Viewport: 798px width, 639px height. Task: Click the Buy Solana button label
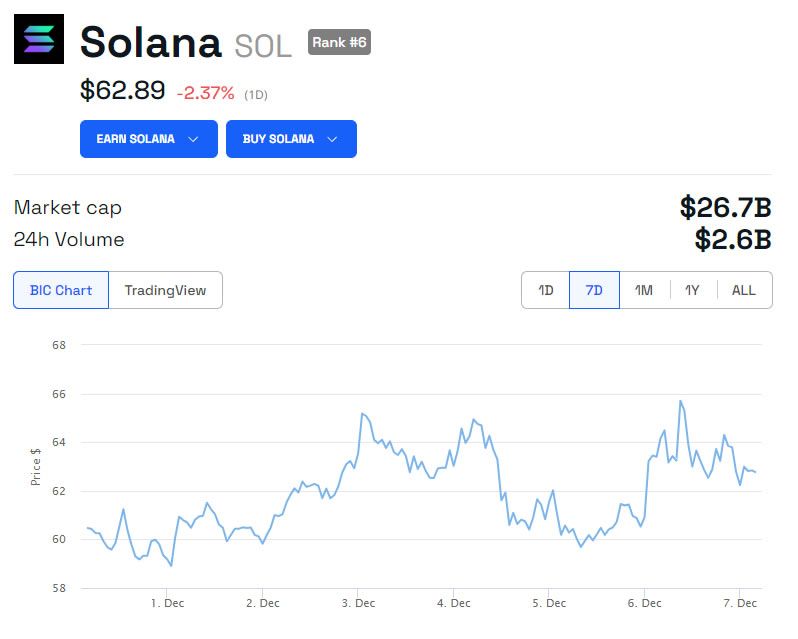[x=278, y=139]
